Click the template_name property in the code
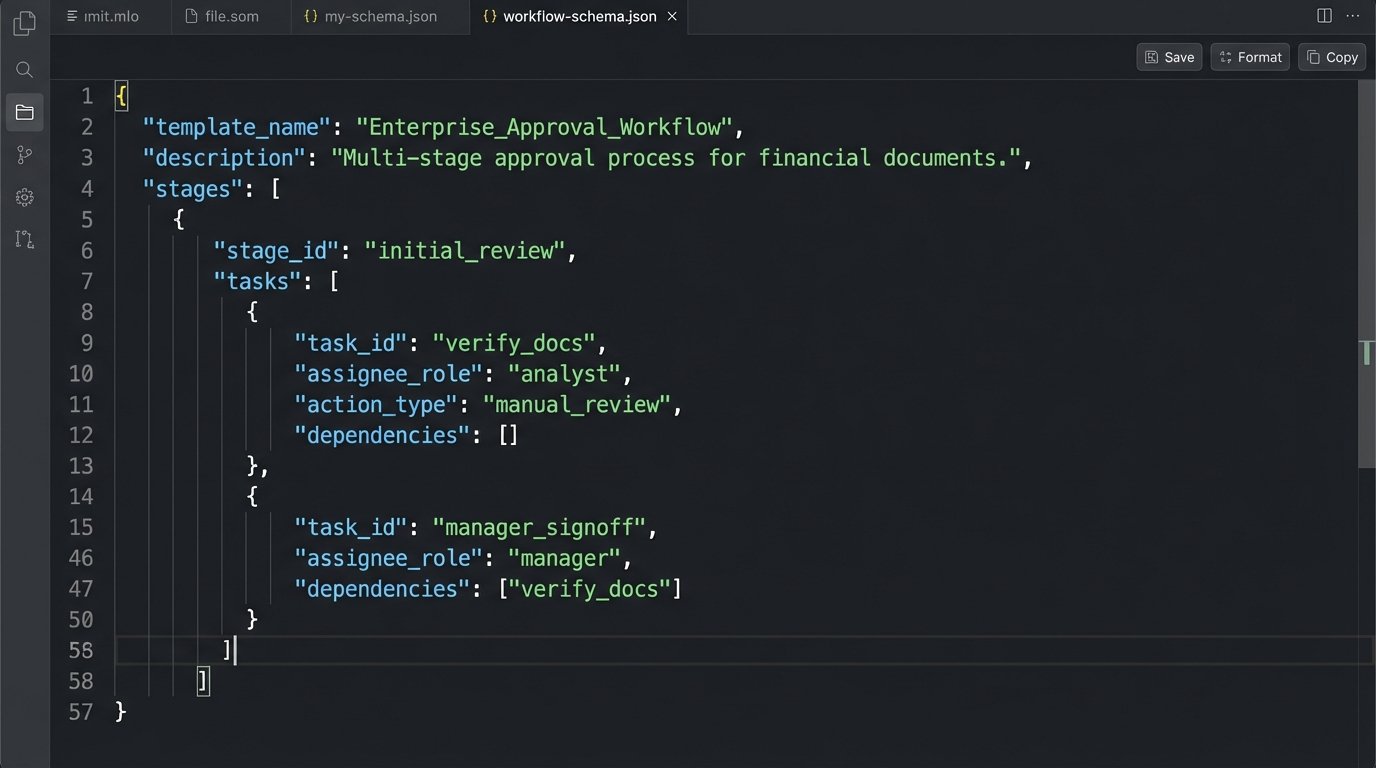Image resolution: width=1376 pixels, height=768 pixels. [235, 127]
